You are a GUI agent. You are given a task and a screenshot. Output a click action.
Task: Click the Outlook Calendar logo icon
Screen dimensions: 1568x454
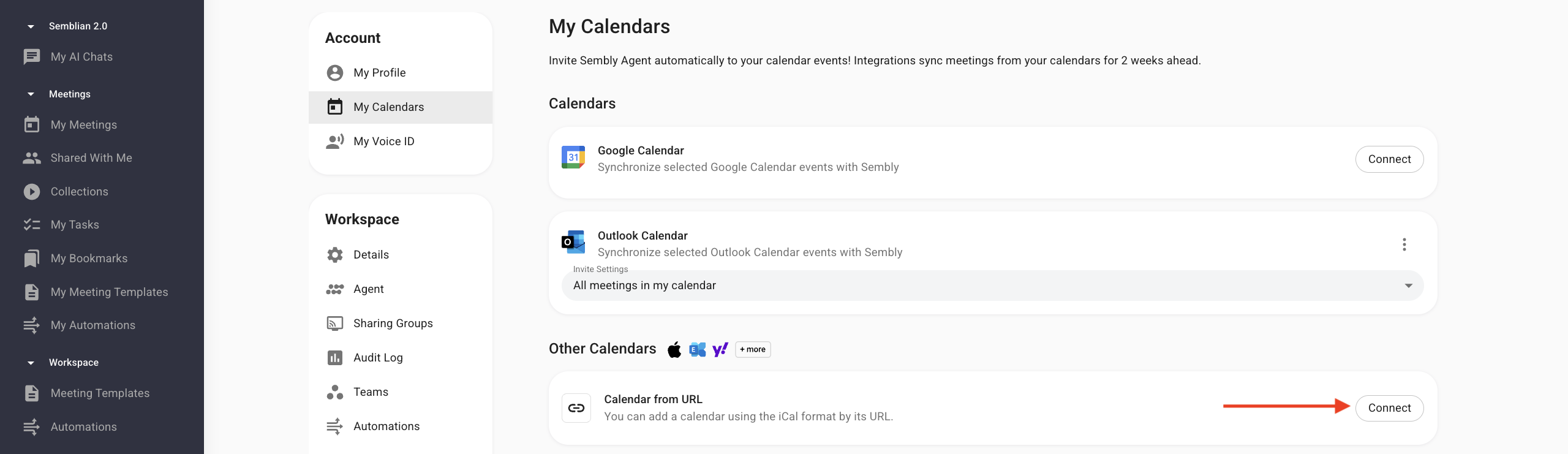pos(573,243)
